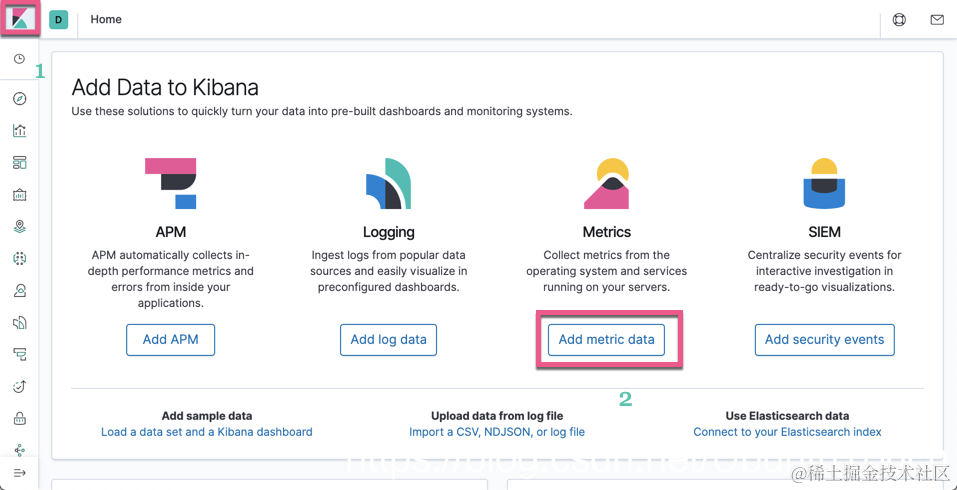Screen dimensions: 957x490
Task: Click the Add log data button
Action: pyautogui.click(x=388, y=340)
